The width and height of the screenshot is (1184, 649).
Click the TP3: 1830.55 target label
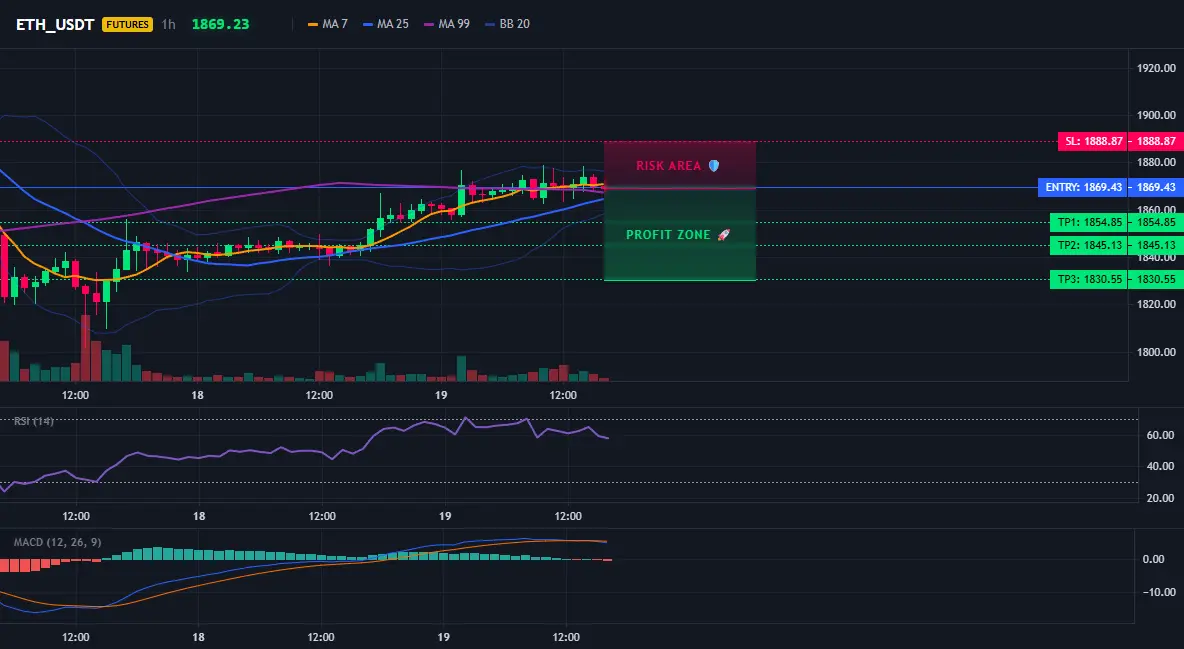click(x=1089, y=280)
